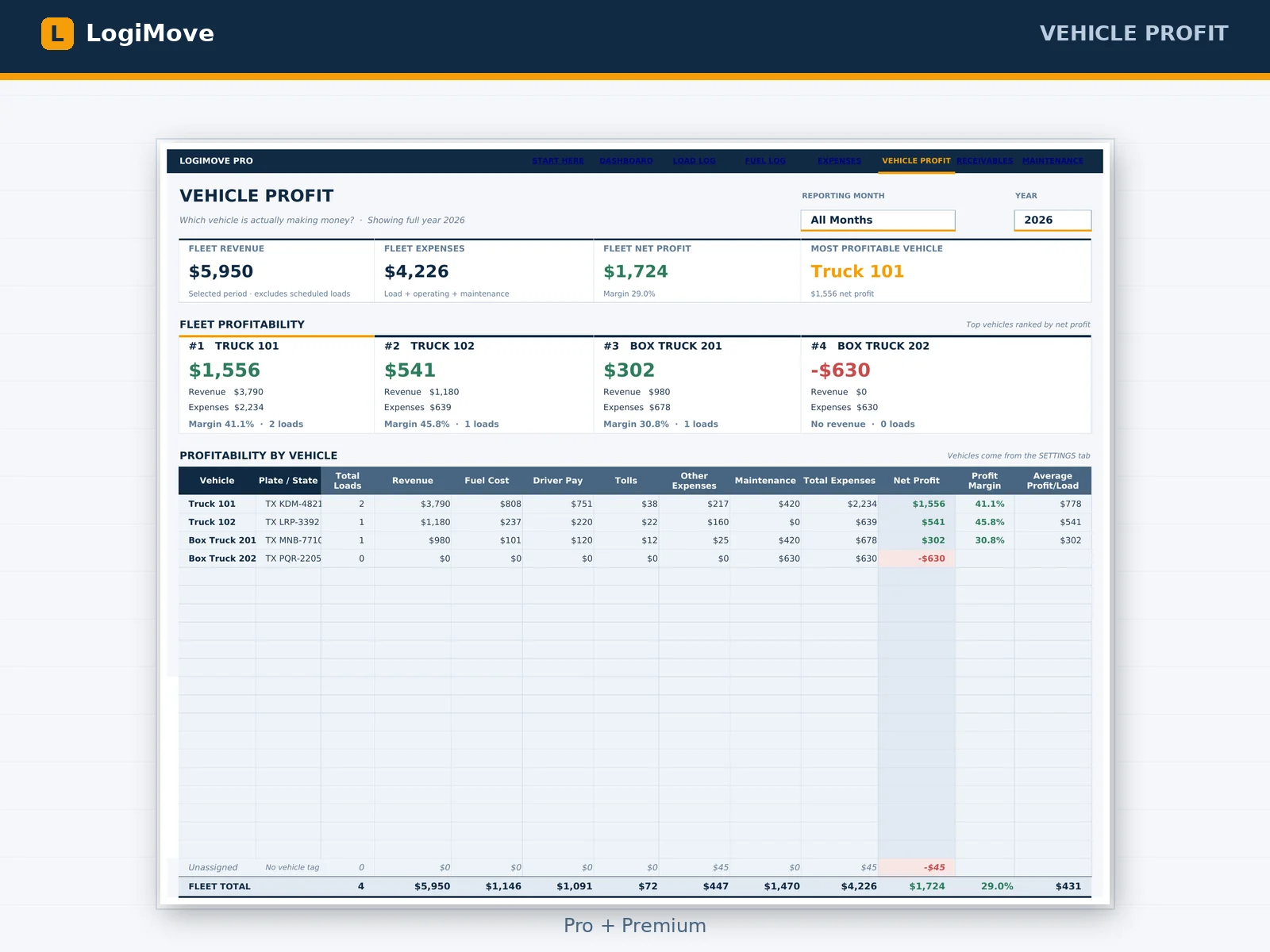Image resolution: width=1270 pixels, height=952 pixels.
Task: Open the LOAD LOG tab
Action: (695, 161)
